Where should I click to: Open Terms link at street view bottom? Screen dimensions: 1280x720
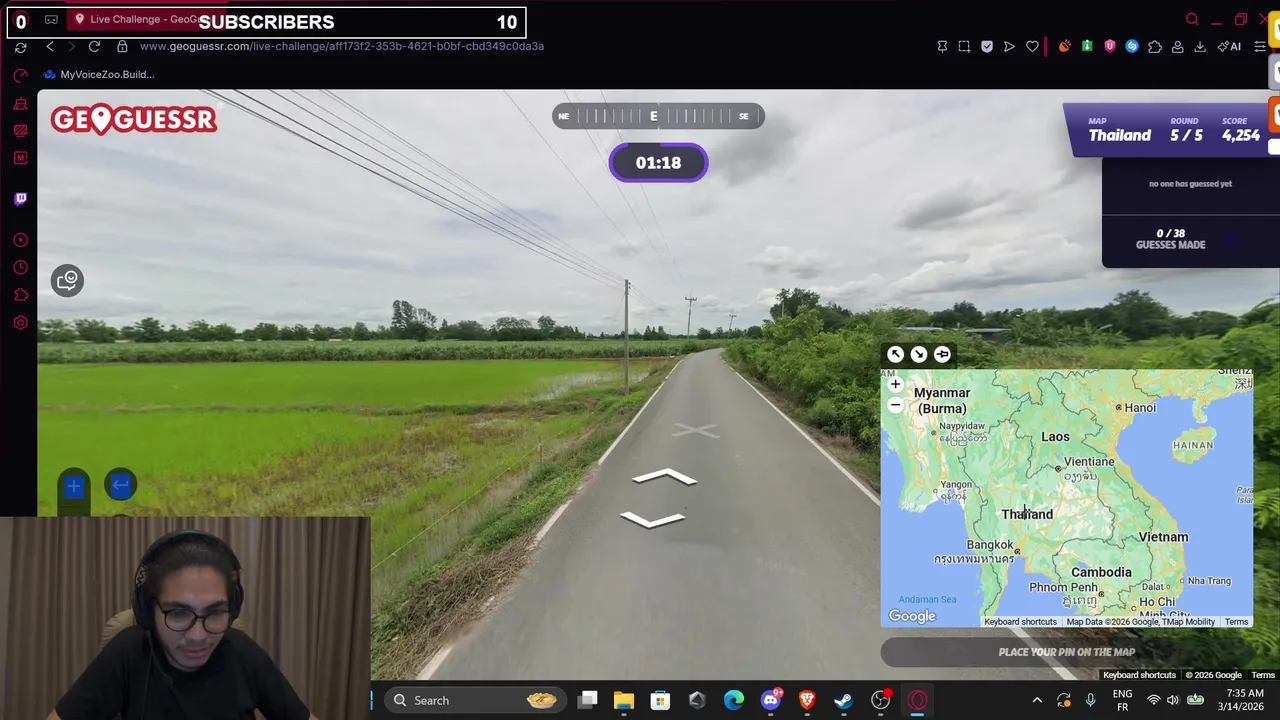click(1263, 675)
